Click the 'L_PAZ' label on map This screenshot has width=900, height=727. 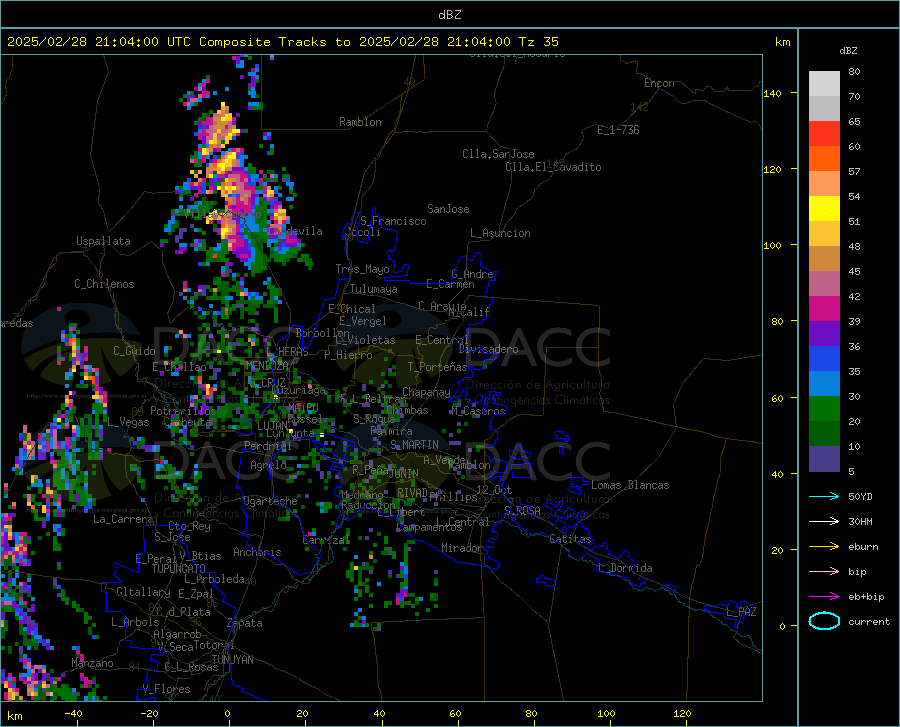coord(741,612)
